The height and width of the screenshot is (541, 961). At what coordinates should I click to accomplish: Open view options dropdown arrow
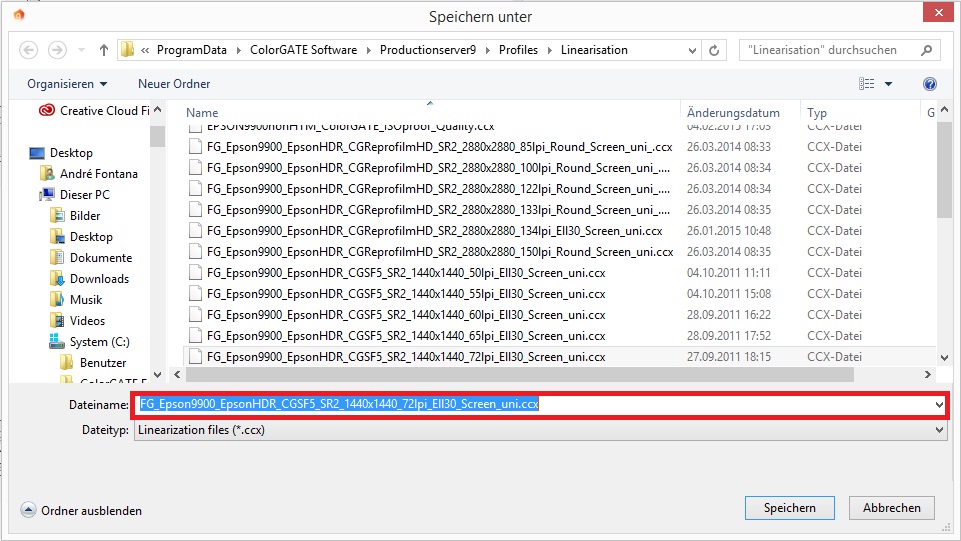[888, 84]
